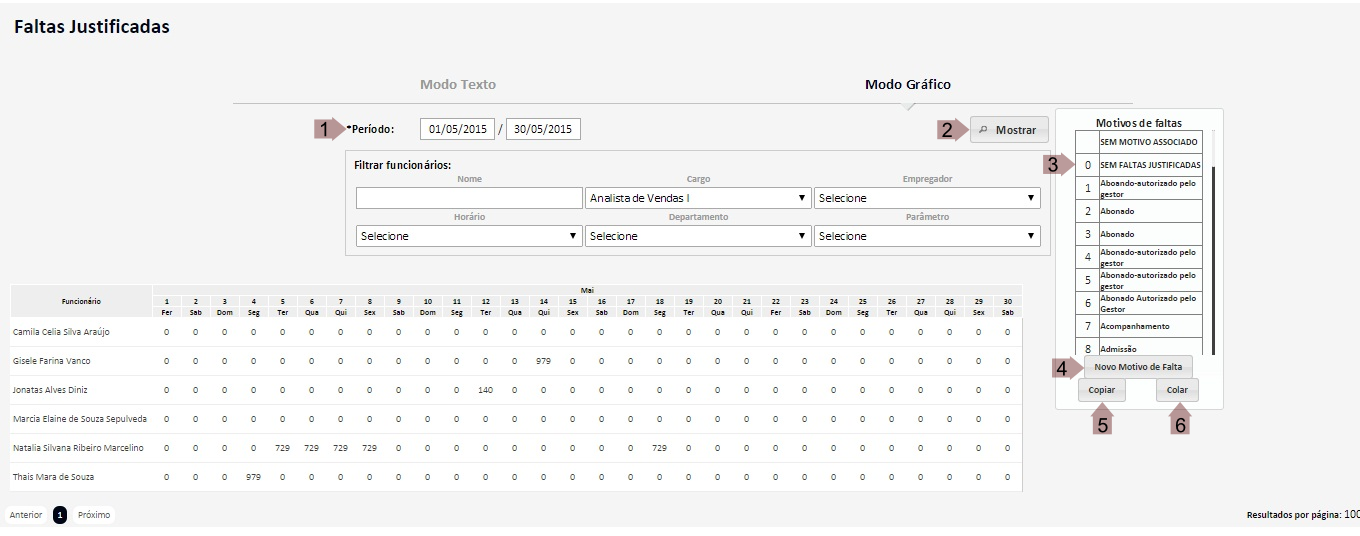This screenshot has width=1360, height=536.
Task: Select the SEM FALTAS JUSTIFICADAS reason
Action: click(1149, 164)
